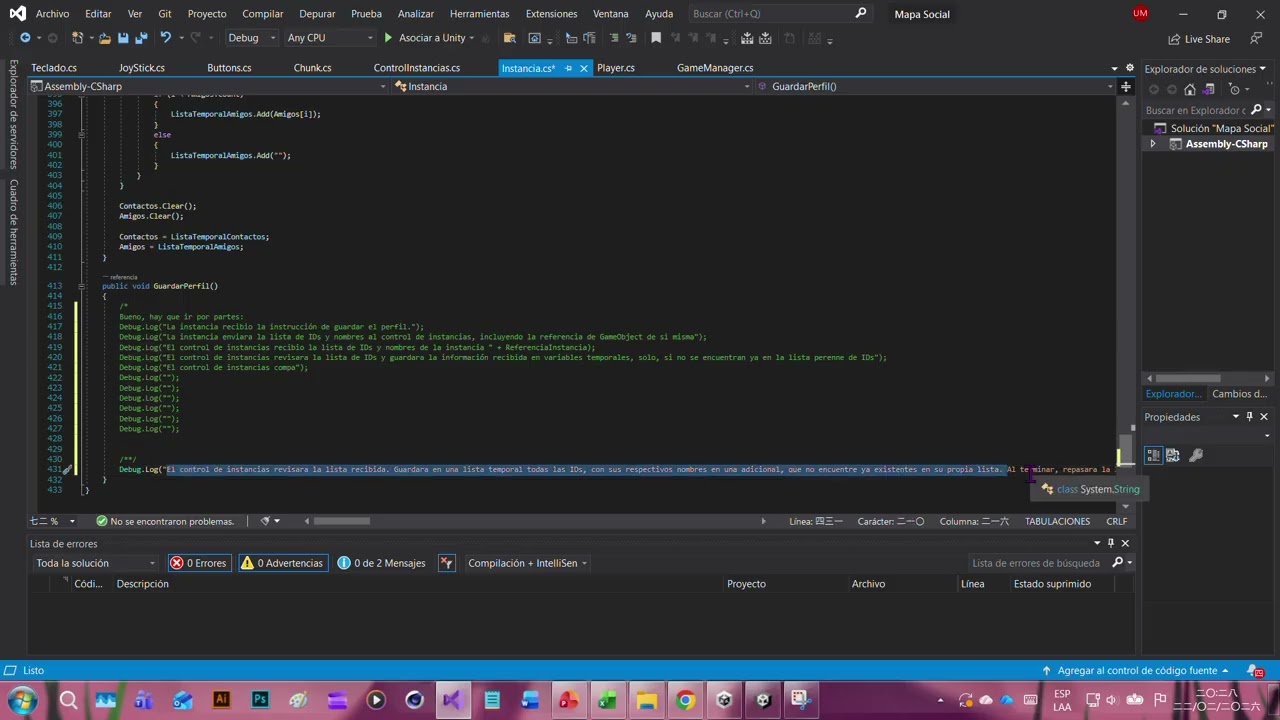
Task: Click the Alphabetical sort icon in Properties
Action: pyautogui.click(x=1173, y=455)
